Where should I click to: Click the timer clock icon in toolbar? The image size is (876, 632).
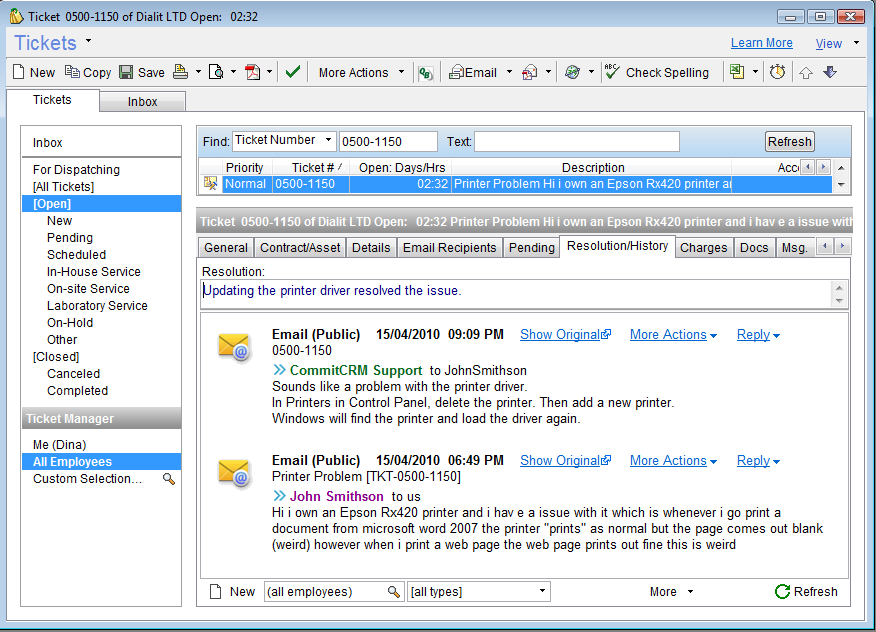[777, 72]
